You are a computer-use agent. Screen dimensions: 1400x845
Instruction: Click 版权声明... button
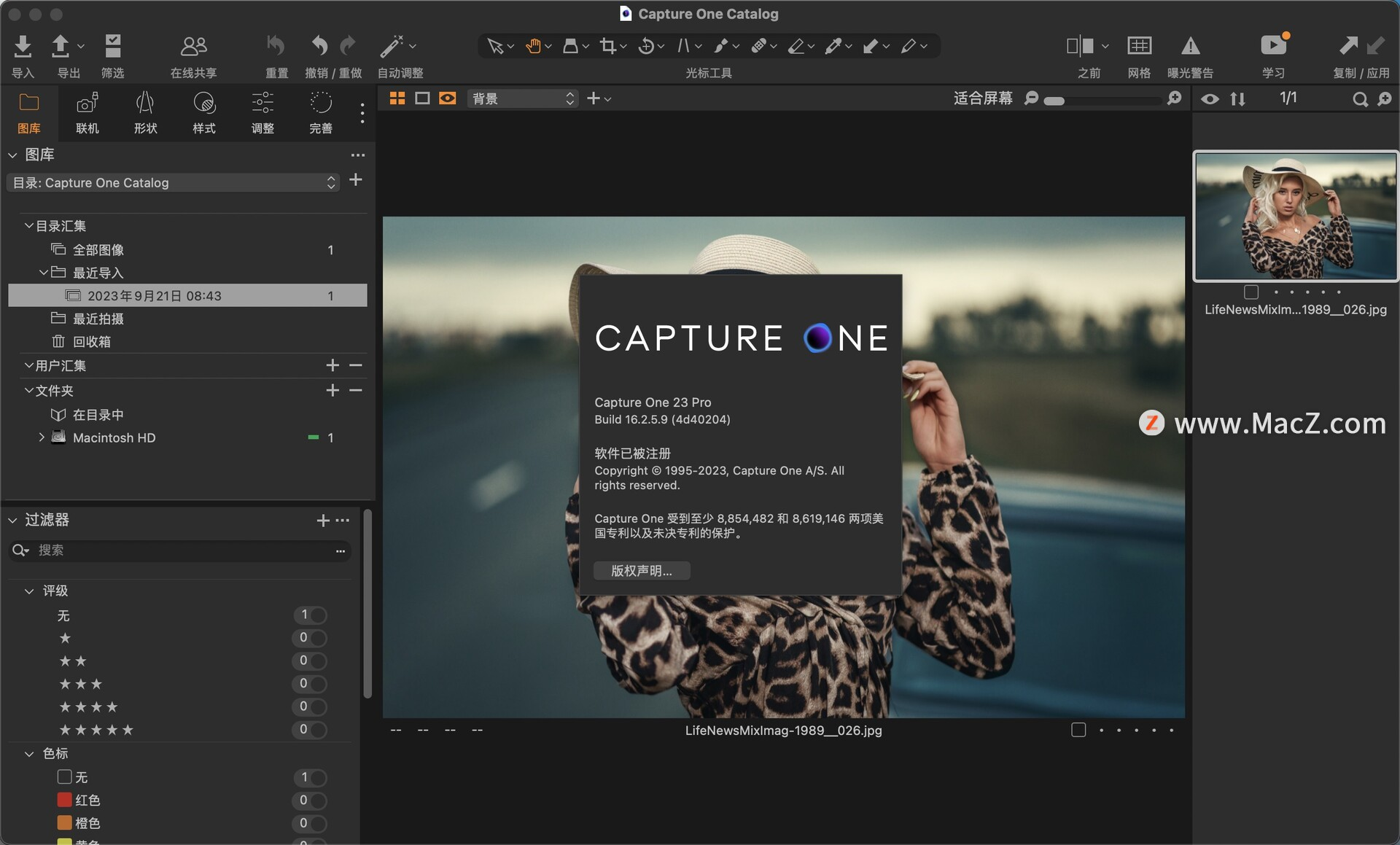[x=642, y=571]
